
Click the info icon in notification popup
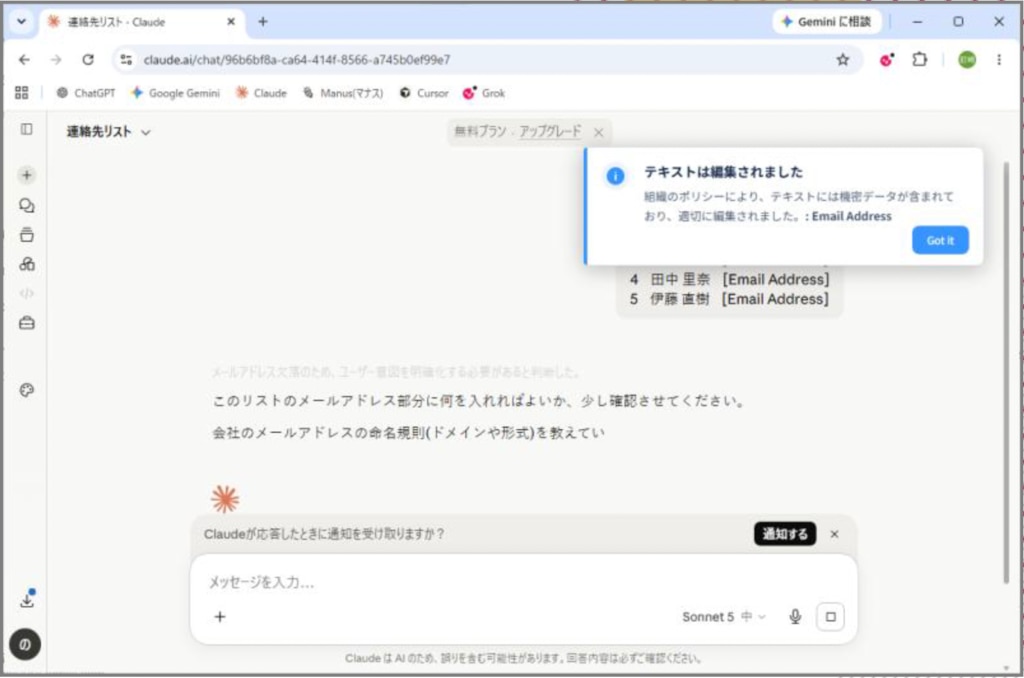pyautogui.click(x=615, y=176)
